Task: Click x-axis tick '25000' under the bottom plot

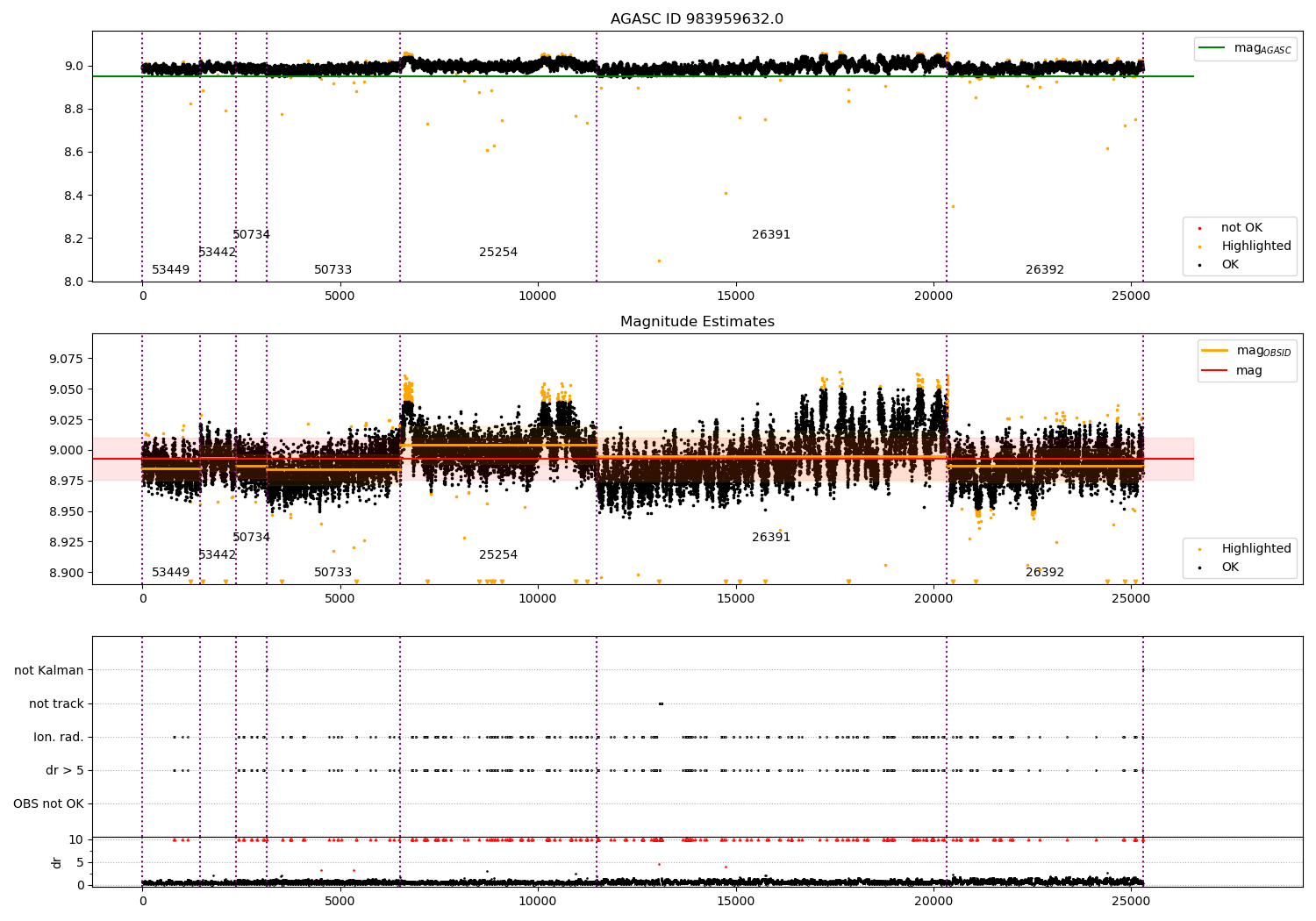Action: point(1131,901)
